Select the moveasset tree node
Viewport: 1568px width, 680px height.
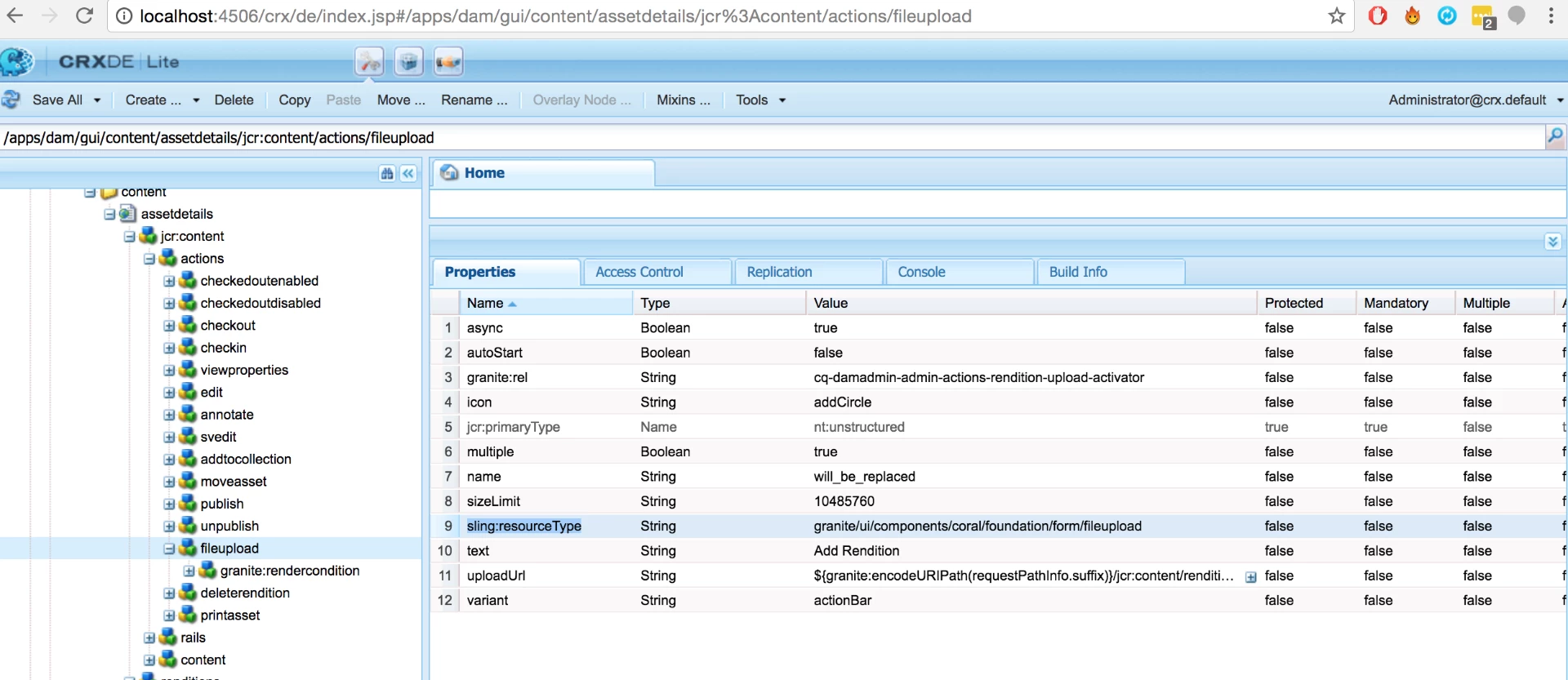point(234,482)
